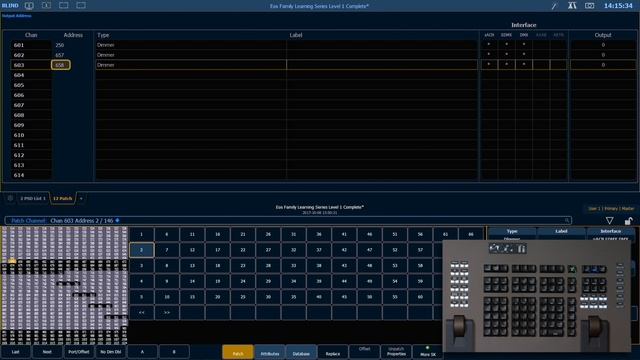640x360 pixels.
Task: Click the Unpatch Properties softkey
Action: click(x=396, y=351)
